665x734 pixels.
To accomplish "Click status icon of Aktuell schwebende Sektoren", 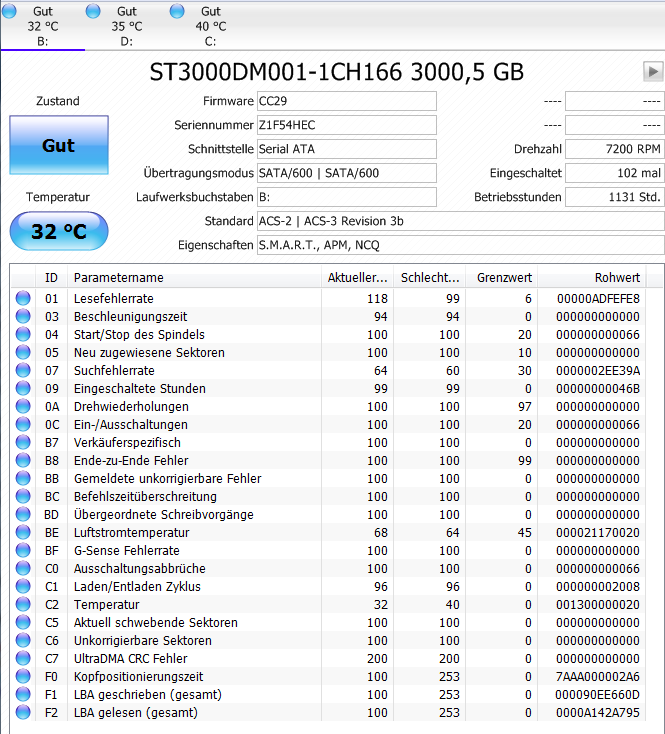I will (x=23, y=622).
